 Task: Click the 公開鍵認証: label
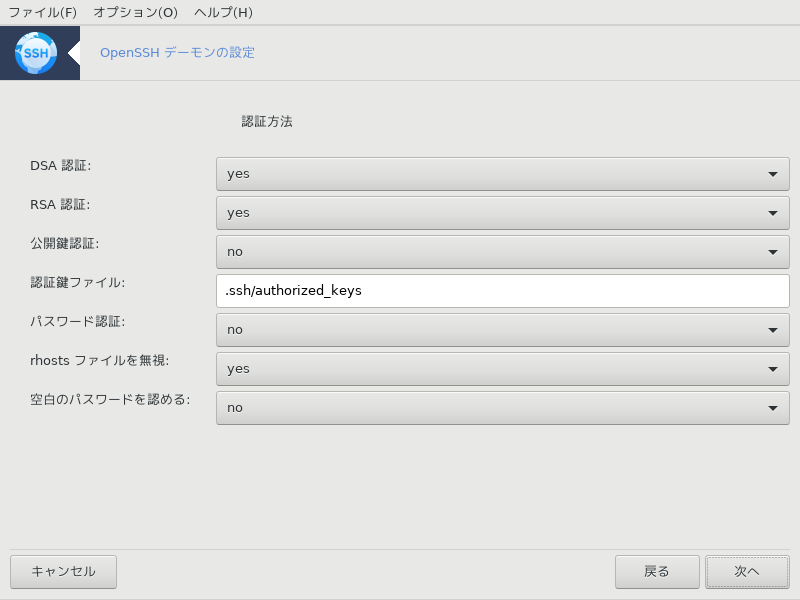65,243
